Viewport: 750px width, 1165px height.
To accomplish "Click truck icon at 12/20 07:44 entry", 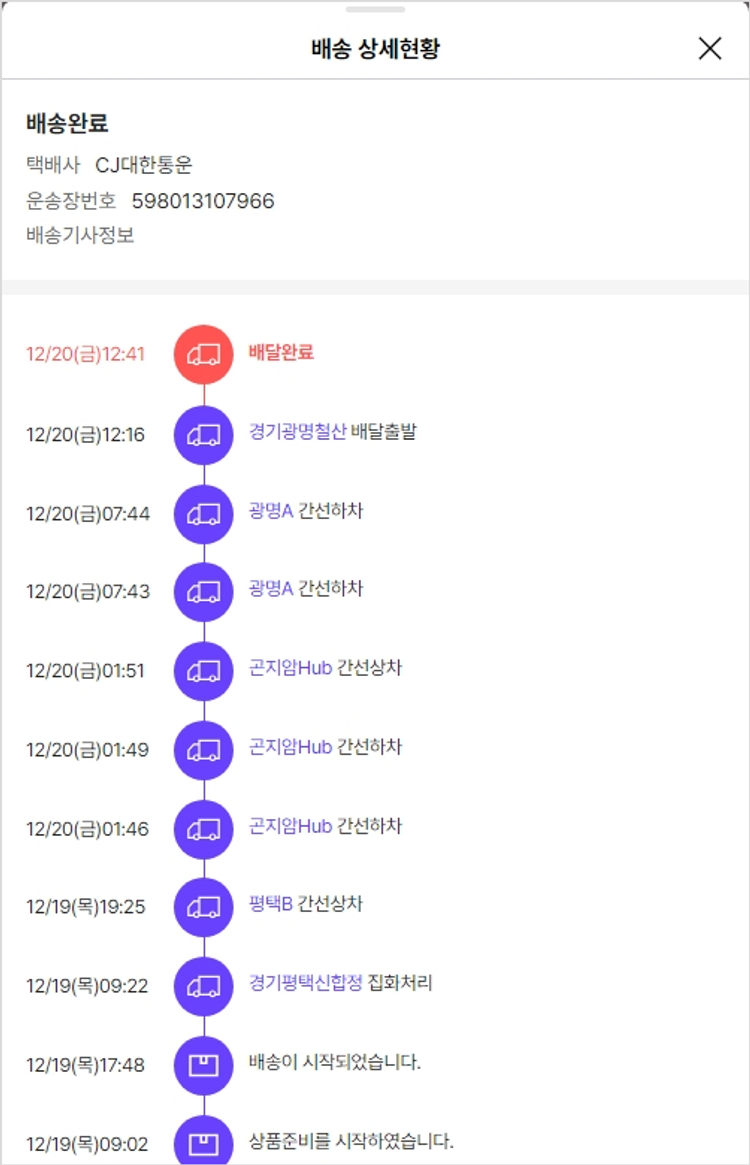I will (204, 513).
